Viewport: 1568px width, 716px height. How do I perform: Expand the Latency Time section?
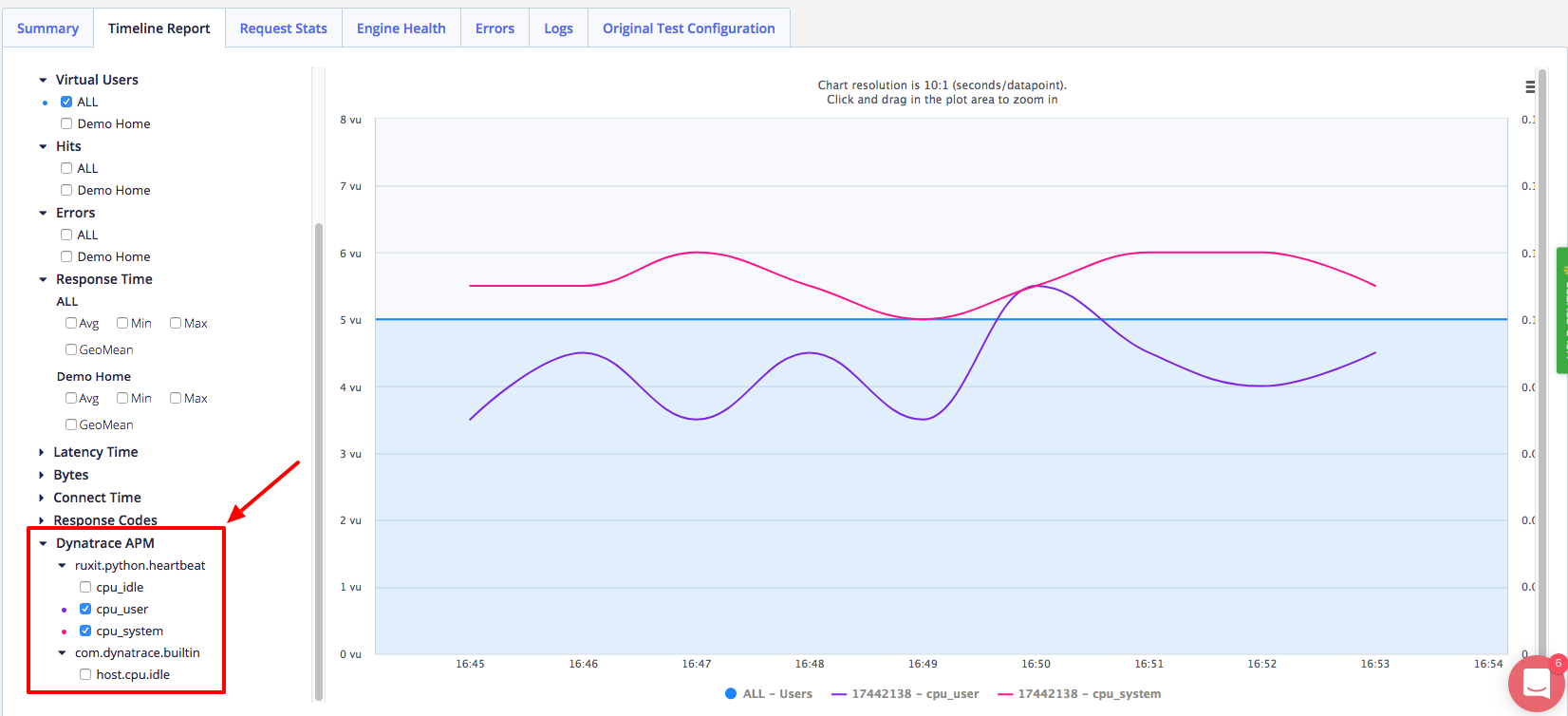click(42, 452)
